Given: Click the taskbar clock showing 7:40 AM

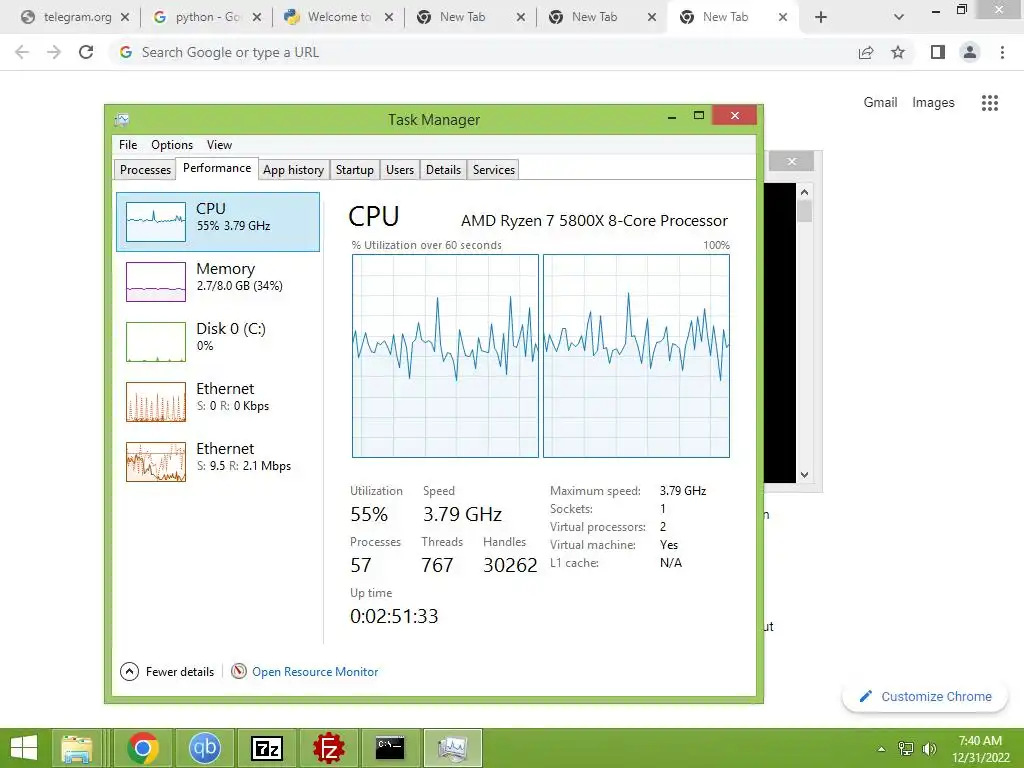Looking at the screenshot, I should tap(980, 749).
